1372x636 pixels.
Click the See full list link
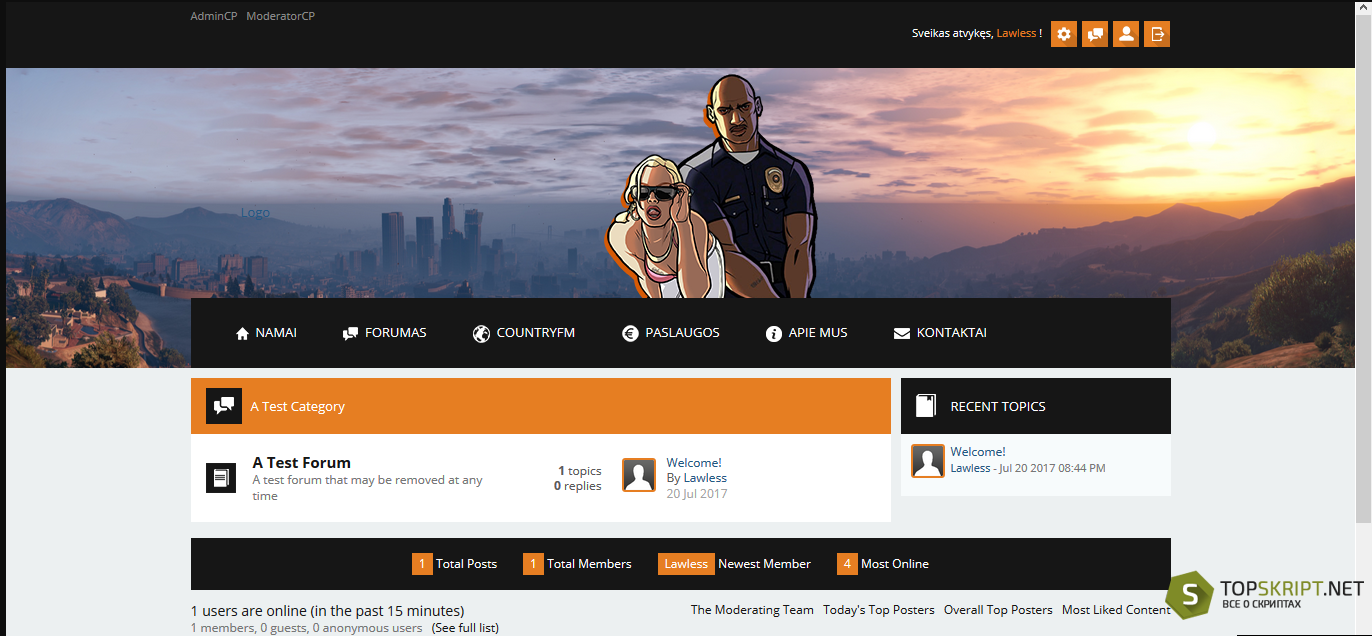click(x=465, y=628)
